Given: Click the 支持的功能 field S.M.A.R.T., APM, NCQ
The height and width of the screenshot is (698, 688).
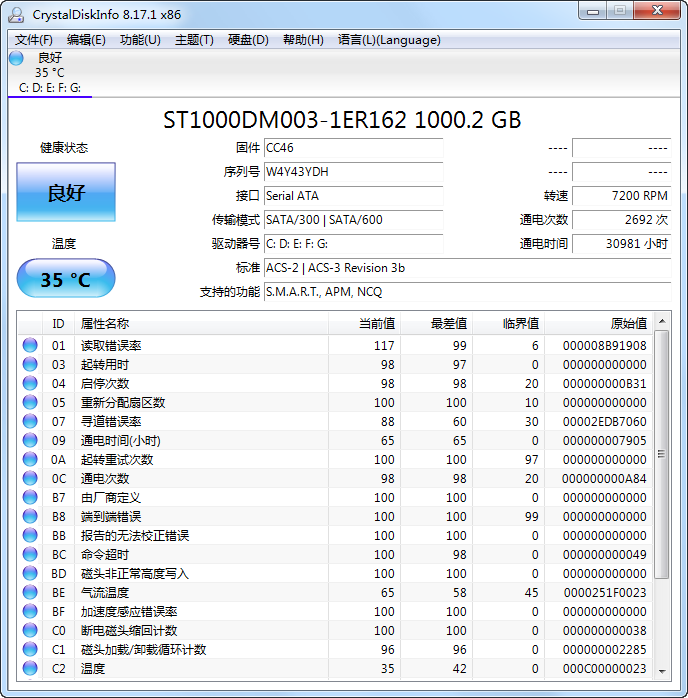Looking at the screenshot, I should (467, 292).
